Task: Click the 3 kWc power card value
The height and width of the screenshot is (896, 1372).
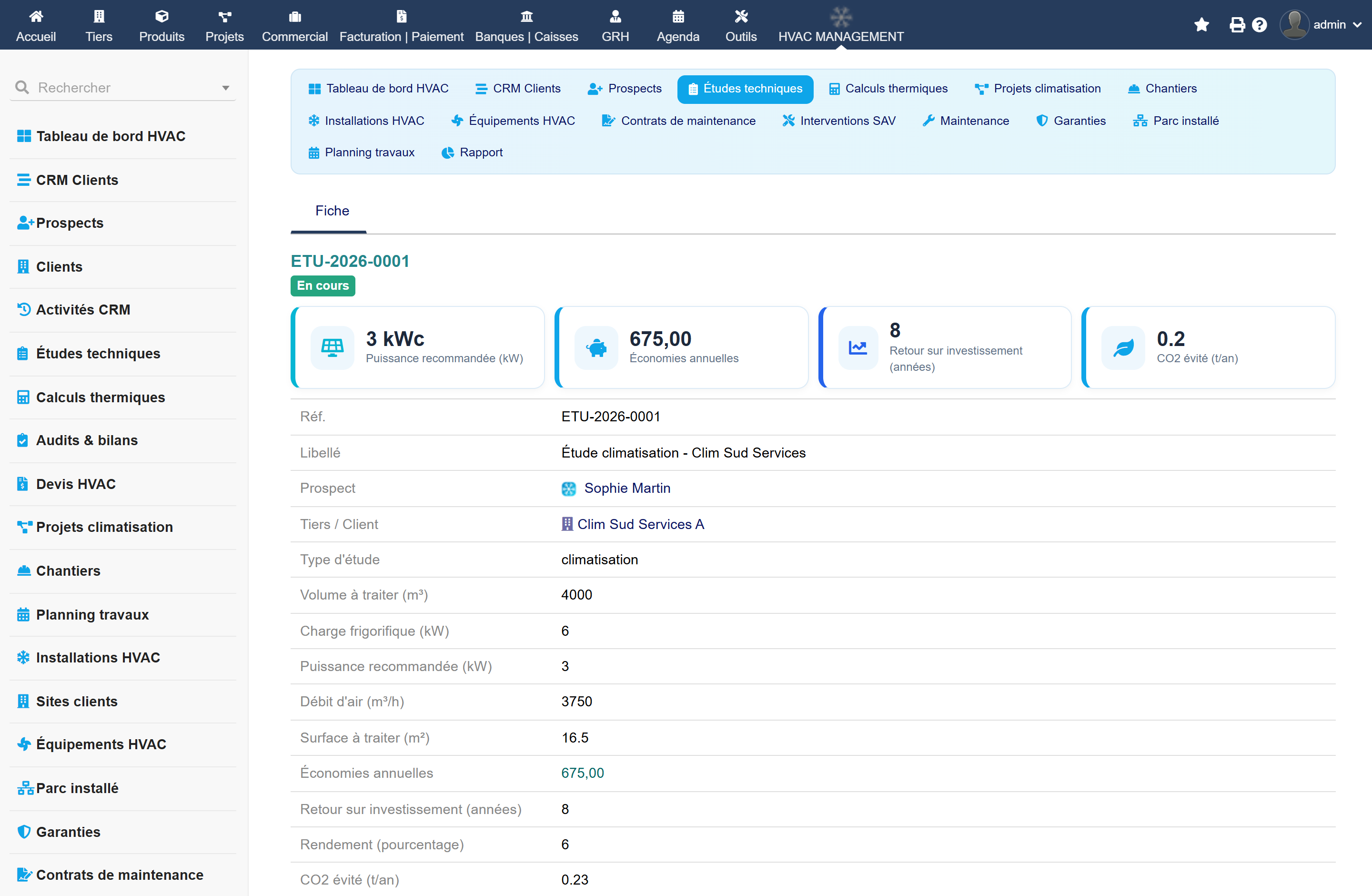Action: tap(395, 339)
